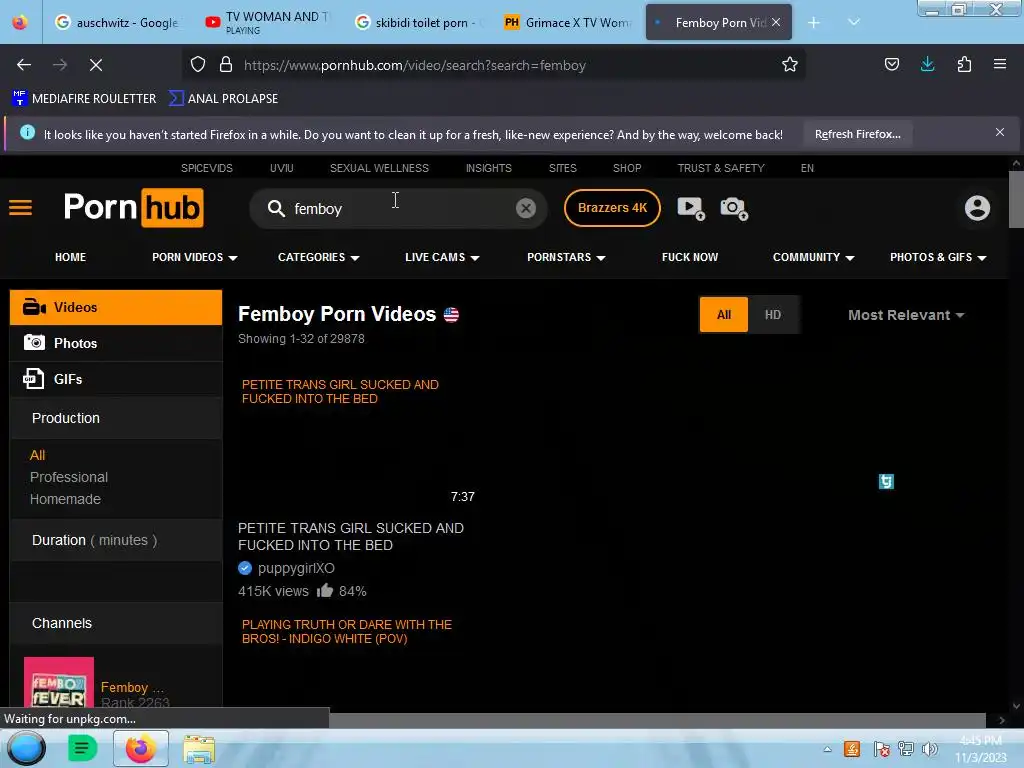Click the Windows Start orb
Screen dimensions: 1024x768
[26, 748]
